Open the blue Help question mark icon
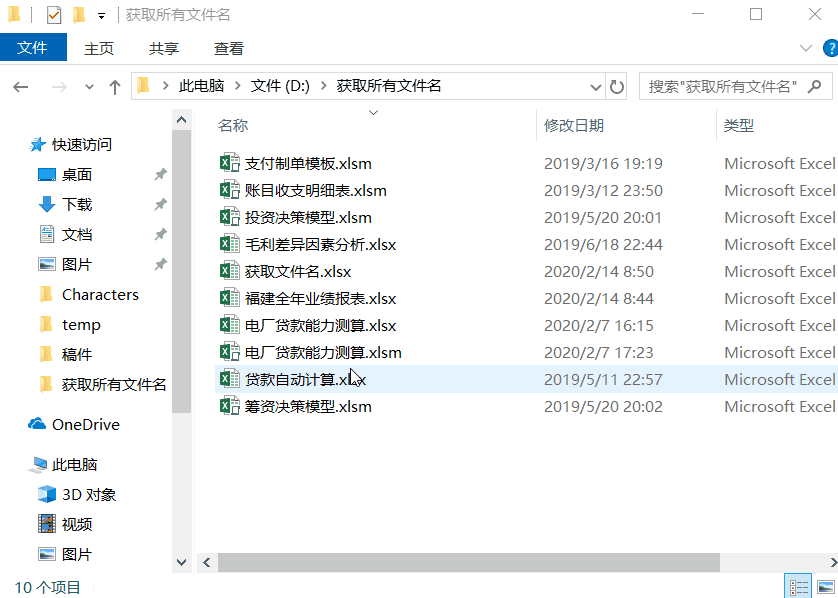This screenshot has width=838, height=598. pyautogui.click(x=831, y=48)
